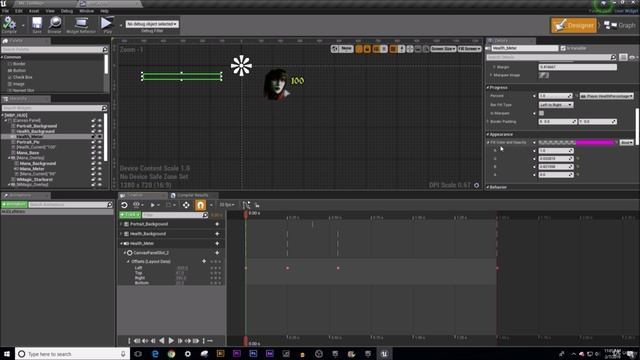Open the Screen Size dropdown in designer
Image resolution: width=640 pixels, height=360 pixels.
coord(443,49)
